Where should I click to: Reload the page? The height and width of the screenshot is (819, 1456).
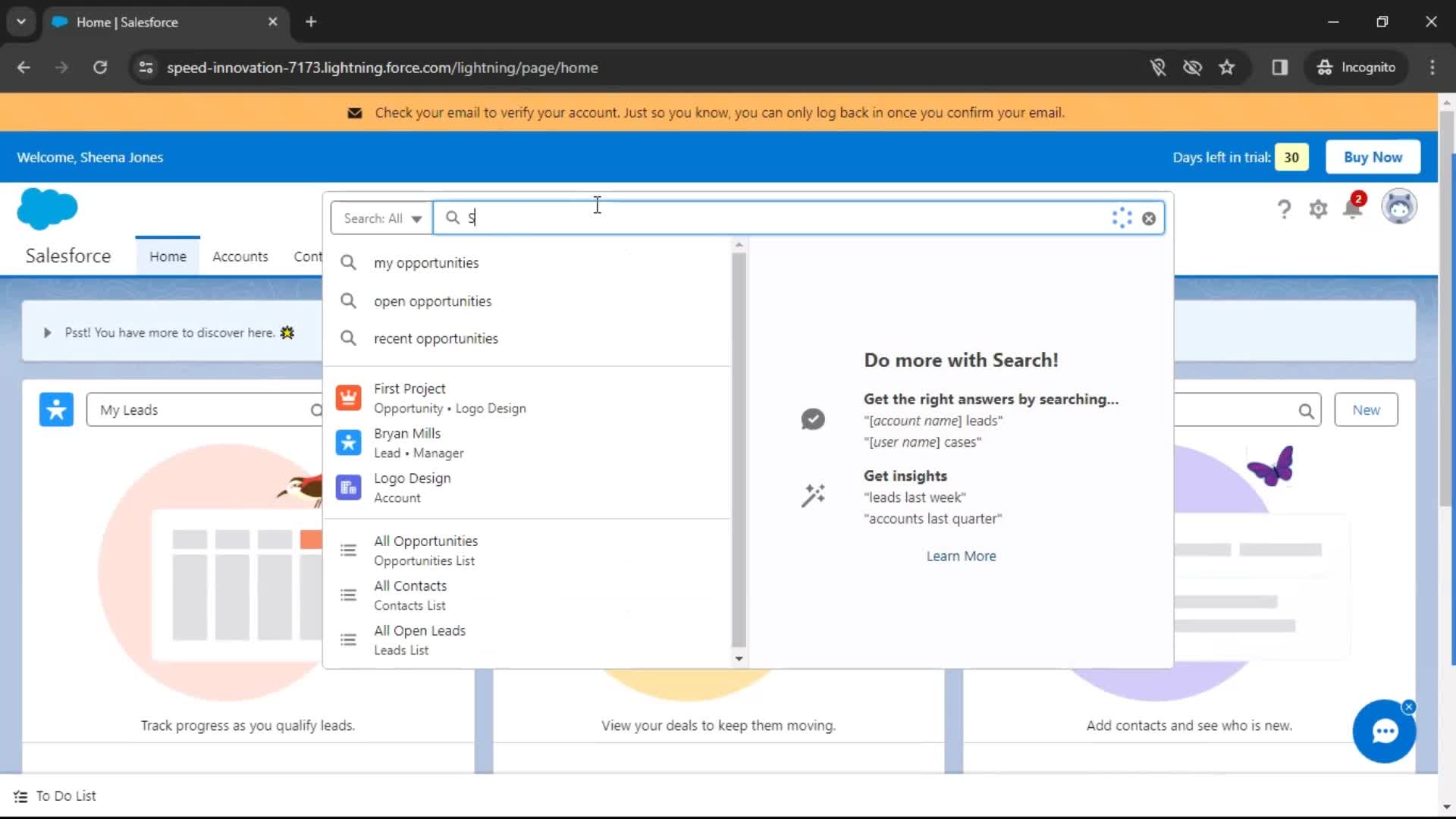(100, 67)
